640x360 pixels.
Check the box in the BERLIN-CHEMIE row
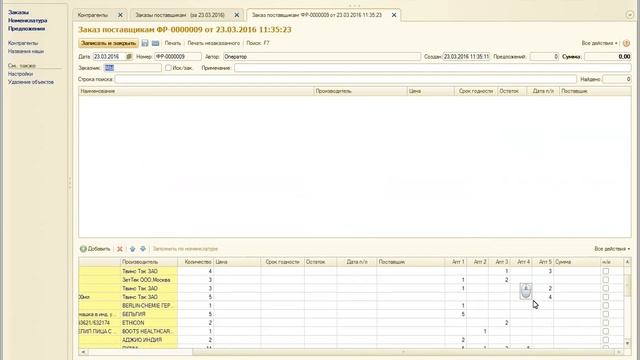pyautogui.click(x=606, y=305)
